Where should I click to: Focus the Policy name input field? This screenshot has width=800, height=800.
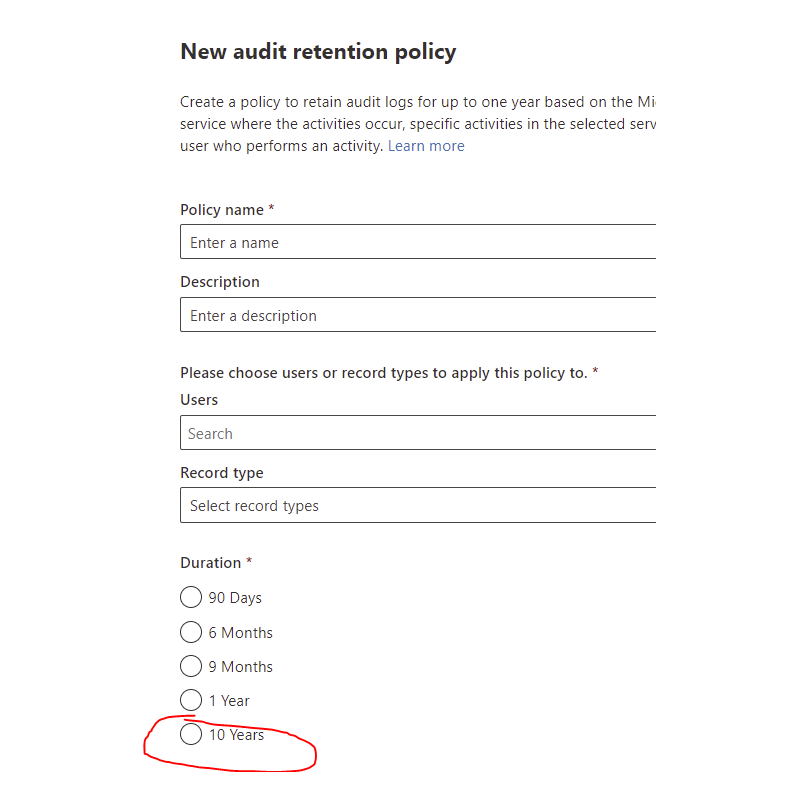tap(418, 241)
